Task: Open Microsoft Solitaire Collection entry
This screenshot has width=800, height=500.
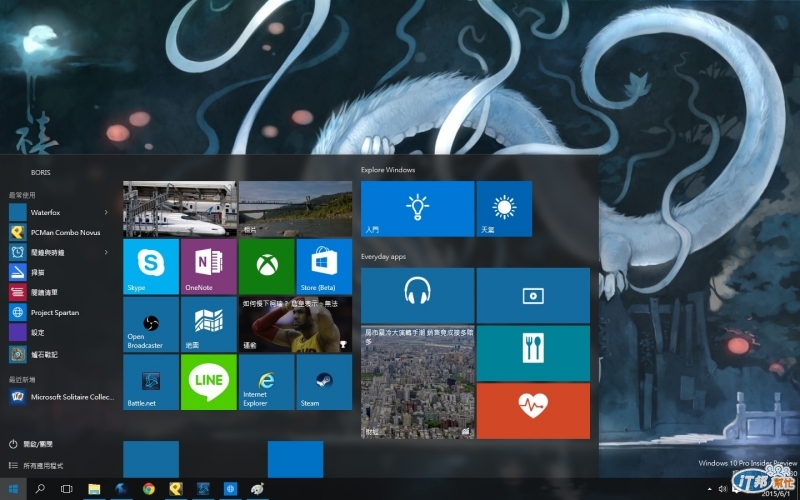Action: (61, 396)
